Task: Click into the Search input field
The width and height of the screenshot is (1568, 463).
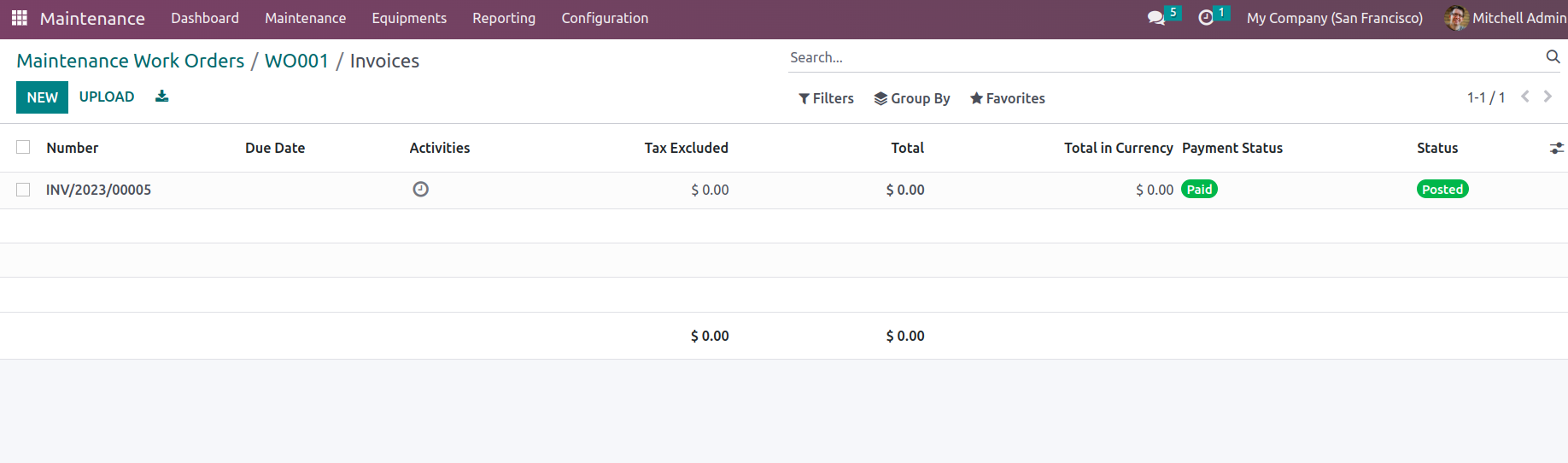Action: click(1161, 57)
